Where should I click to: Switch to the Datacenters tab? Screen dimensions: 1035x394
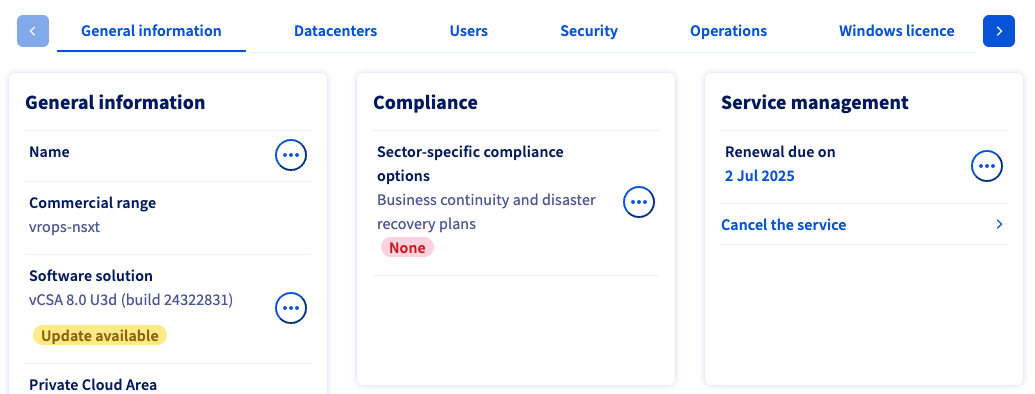coord(335,31)
